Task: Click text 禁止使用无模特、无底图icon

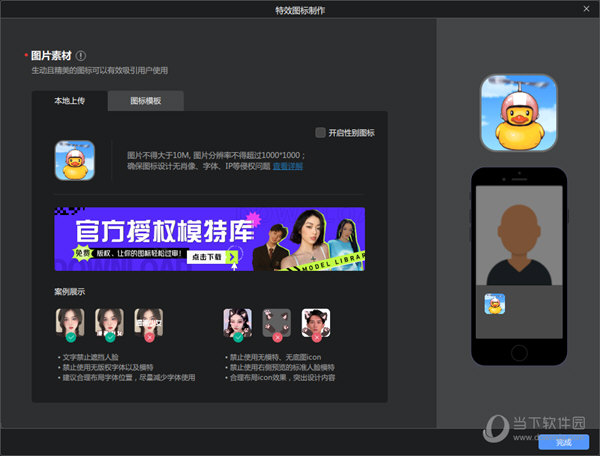Action: tap(276, 357)
